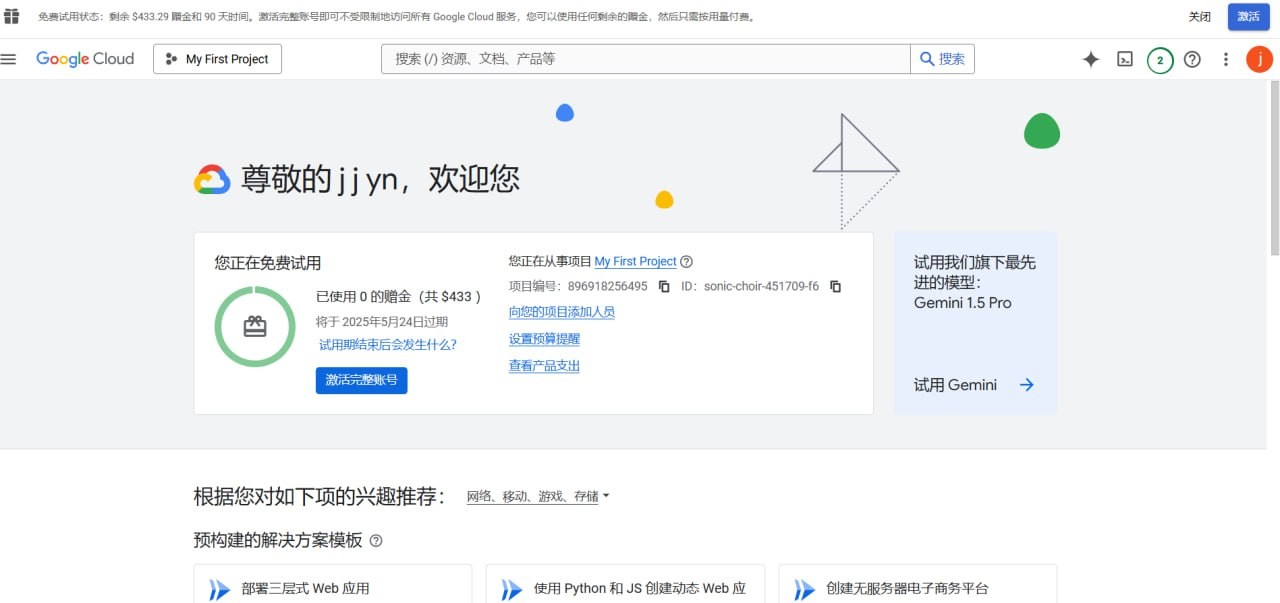
Task: Click the Gemini 1.5 Pro promo card
Action: click(975, 323)
